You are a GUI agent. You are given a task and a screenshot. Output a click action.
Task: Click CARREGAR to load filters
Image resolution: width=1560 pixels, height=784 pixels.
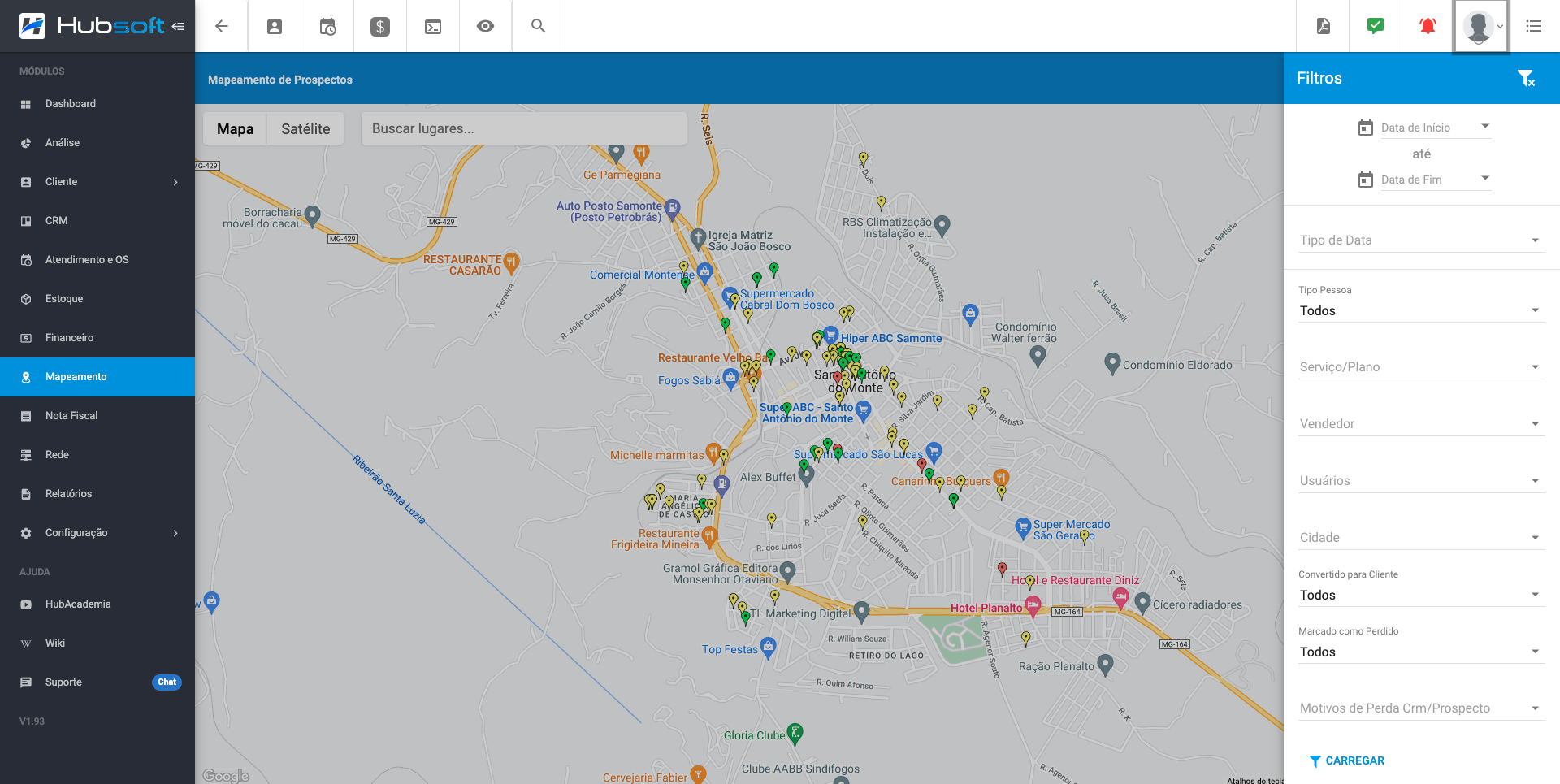click(1346, 760)
